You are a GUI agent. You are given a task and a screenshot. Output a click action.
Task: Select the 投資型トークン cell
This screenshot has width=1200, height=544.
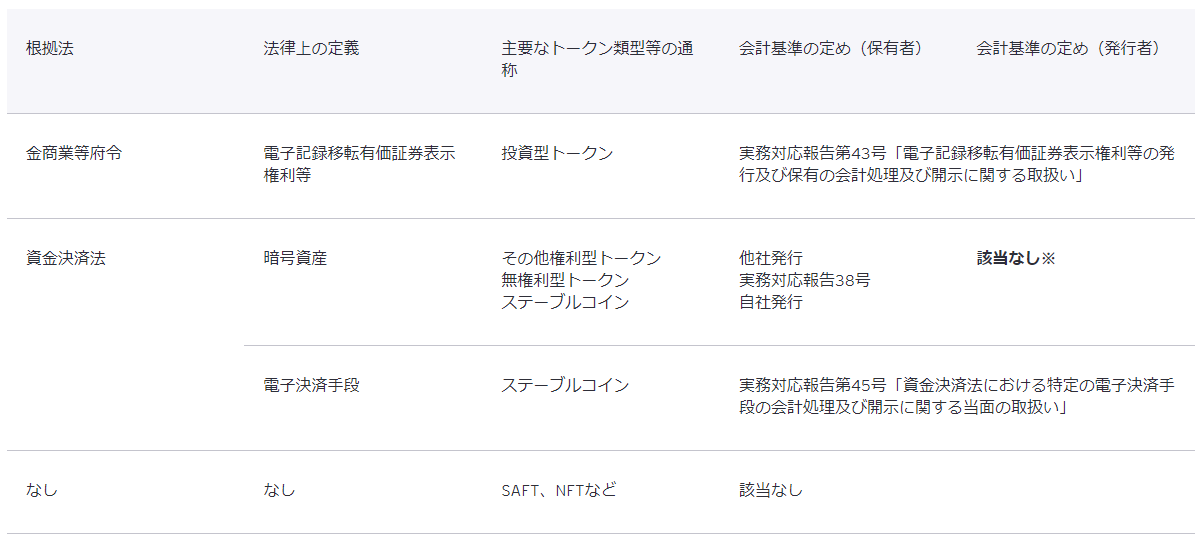(557, 154)
